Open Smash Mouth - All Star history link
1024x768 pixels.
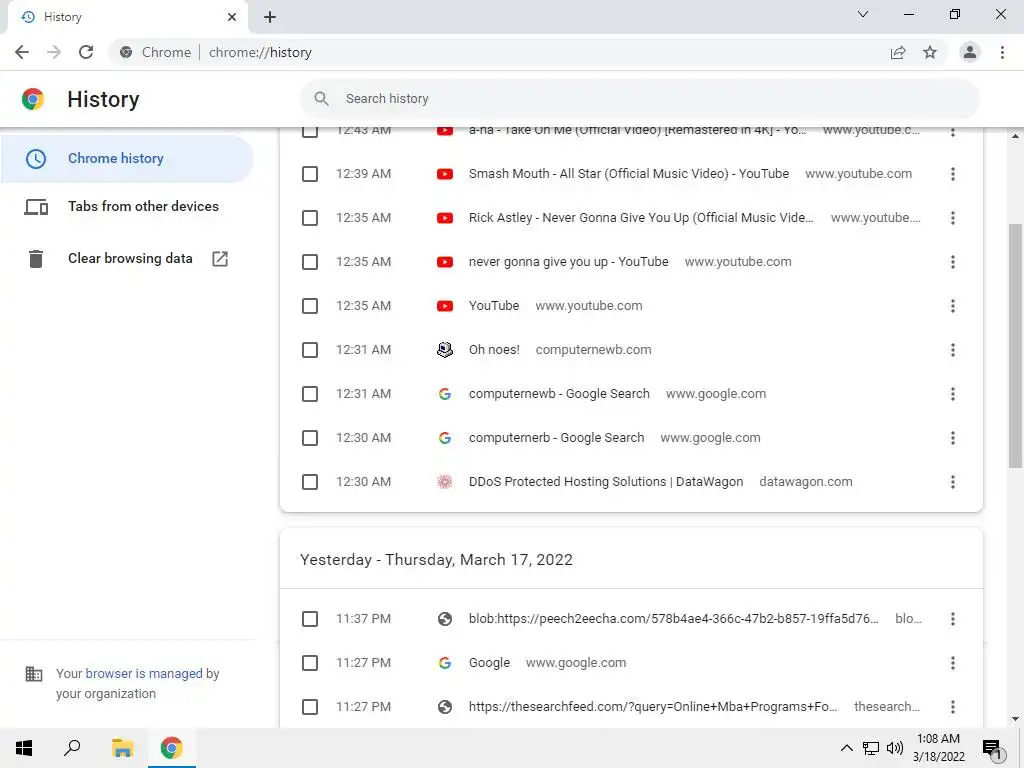[628, 174]
